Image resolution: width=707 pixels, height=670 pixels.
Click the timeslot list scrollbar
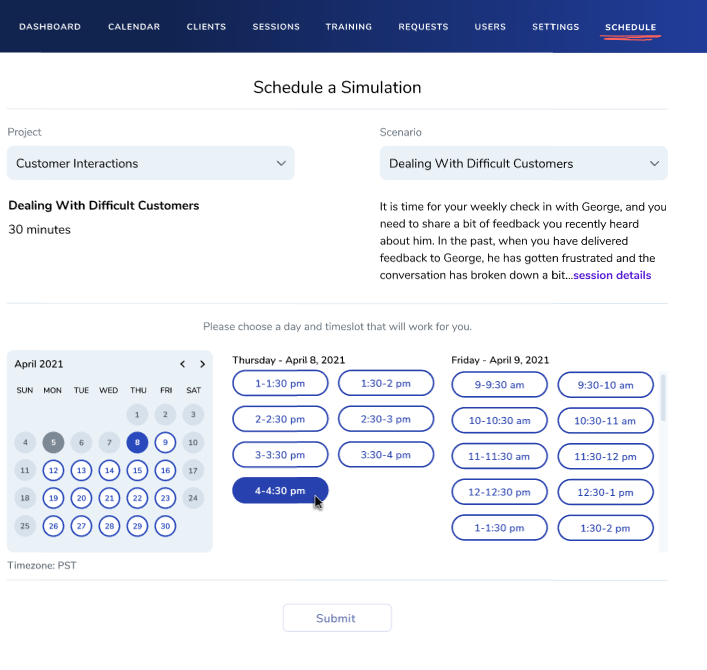click(662, 400)
